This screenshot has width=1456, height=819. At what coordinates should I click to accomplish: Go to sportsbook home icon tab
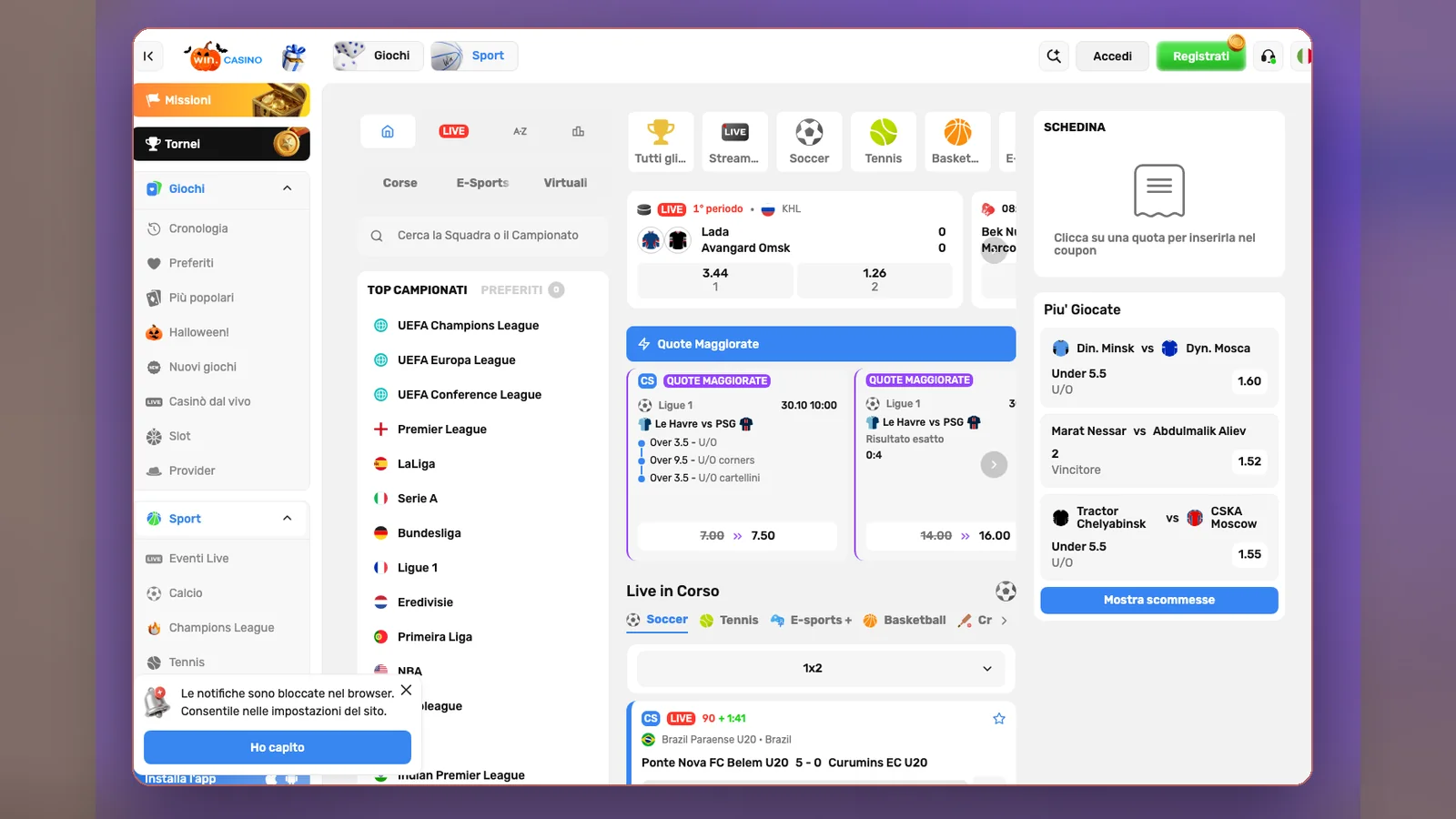(388, 132)
